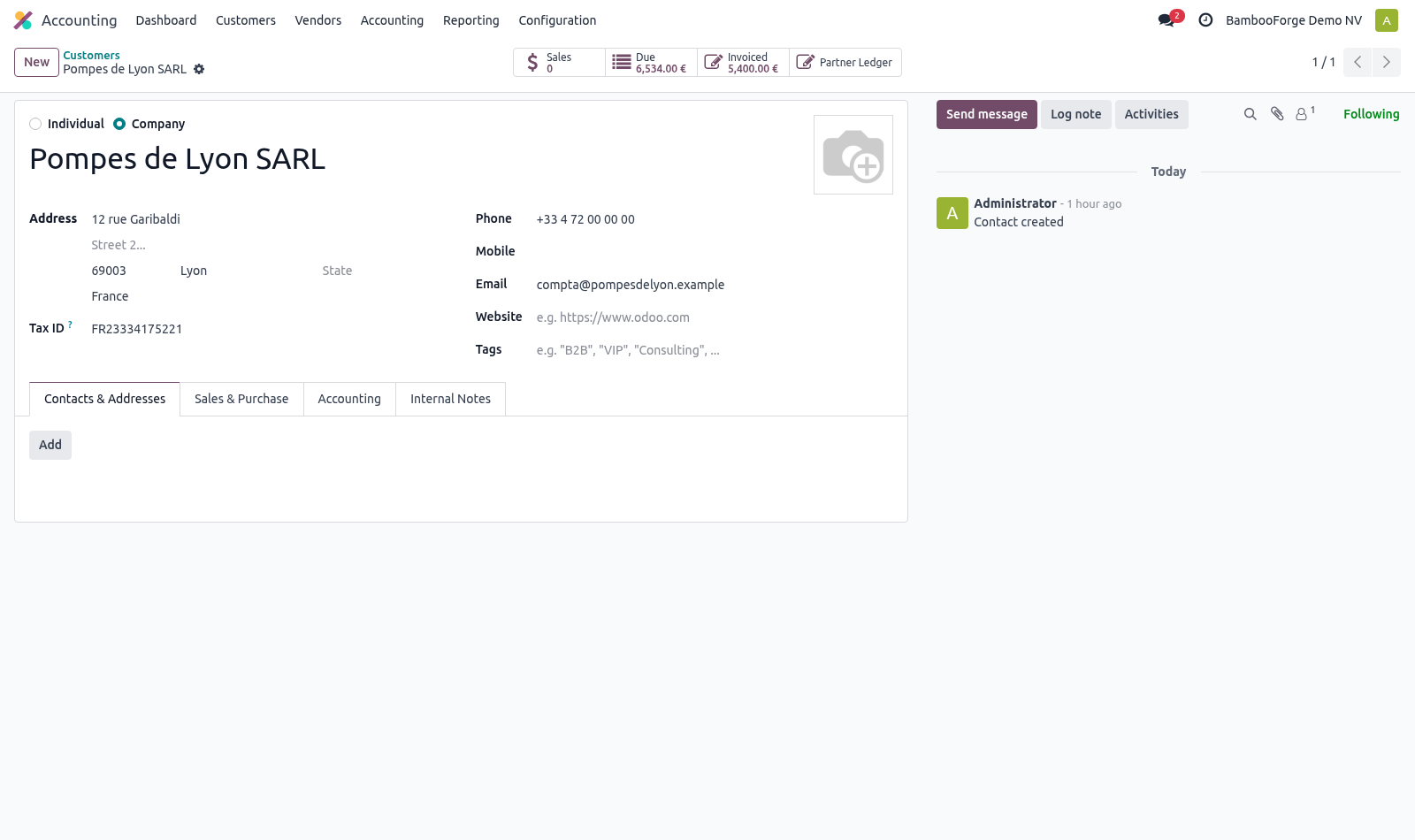
Task: Click the New button
Action: (x=37, y=62)
